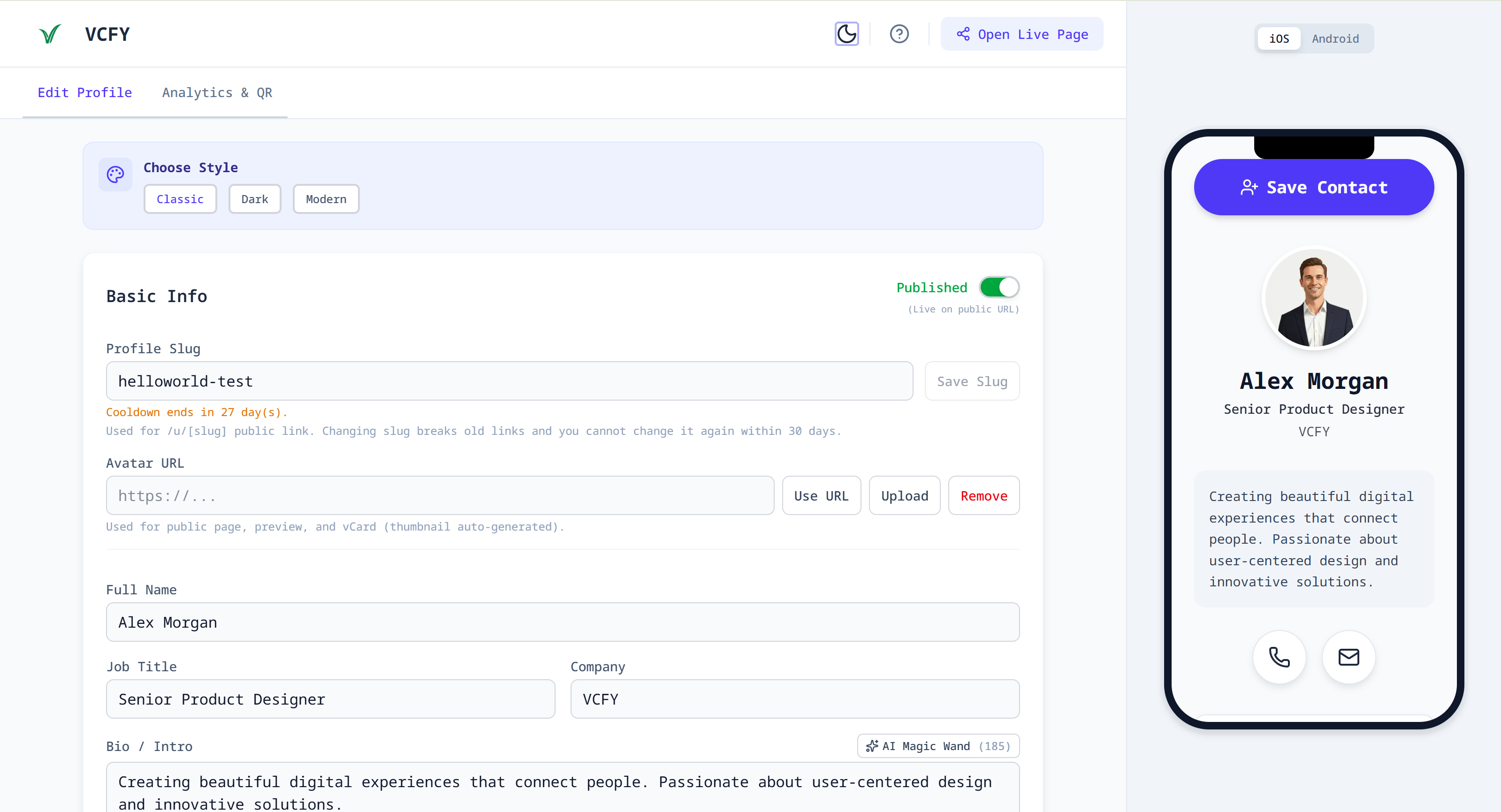Switch preview to Android

click(1335, 38)
